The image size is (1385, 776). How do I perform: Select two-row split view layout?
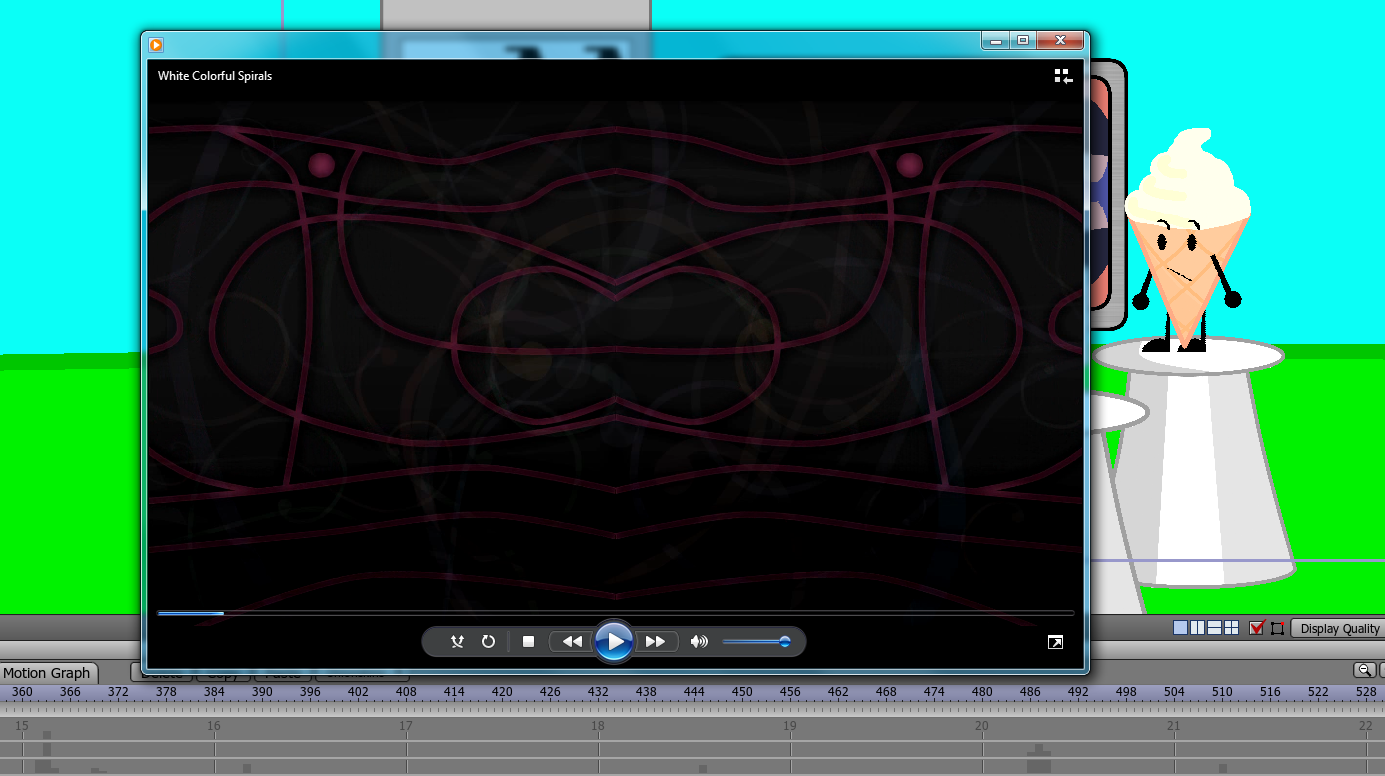(1214, 628)
